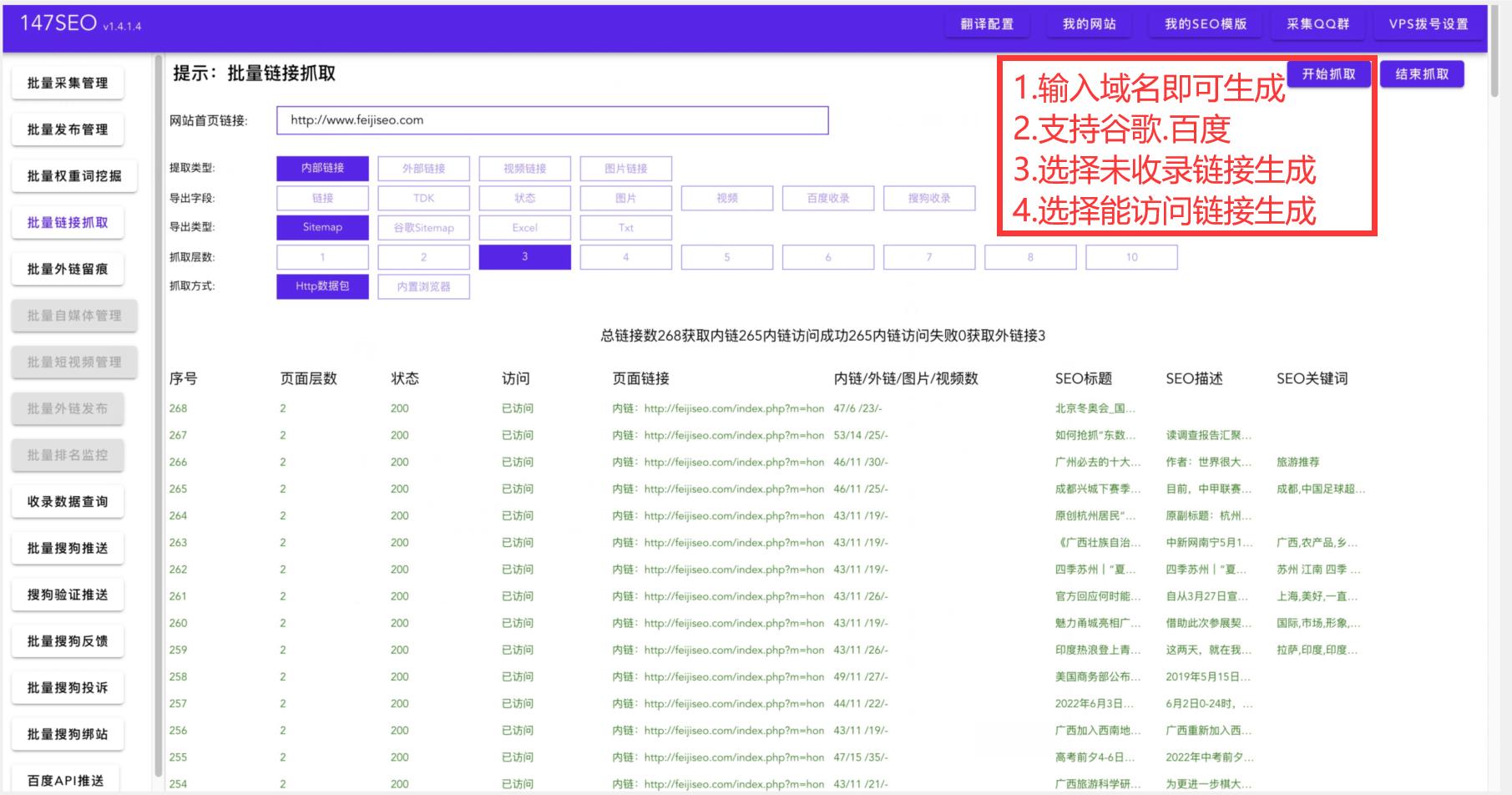Enable the 百度收录 export field
The height and width of the screenshot is (795, 1512).
pos(827,198)
